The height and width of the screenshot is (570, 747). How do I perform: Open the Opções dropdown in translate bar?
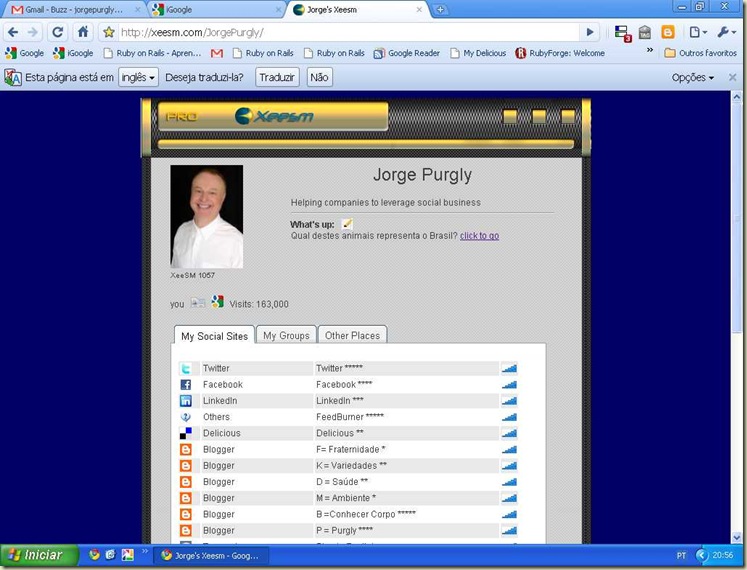click(693, 77)
